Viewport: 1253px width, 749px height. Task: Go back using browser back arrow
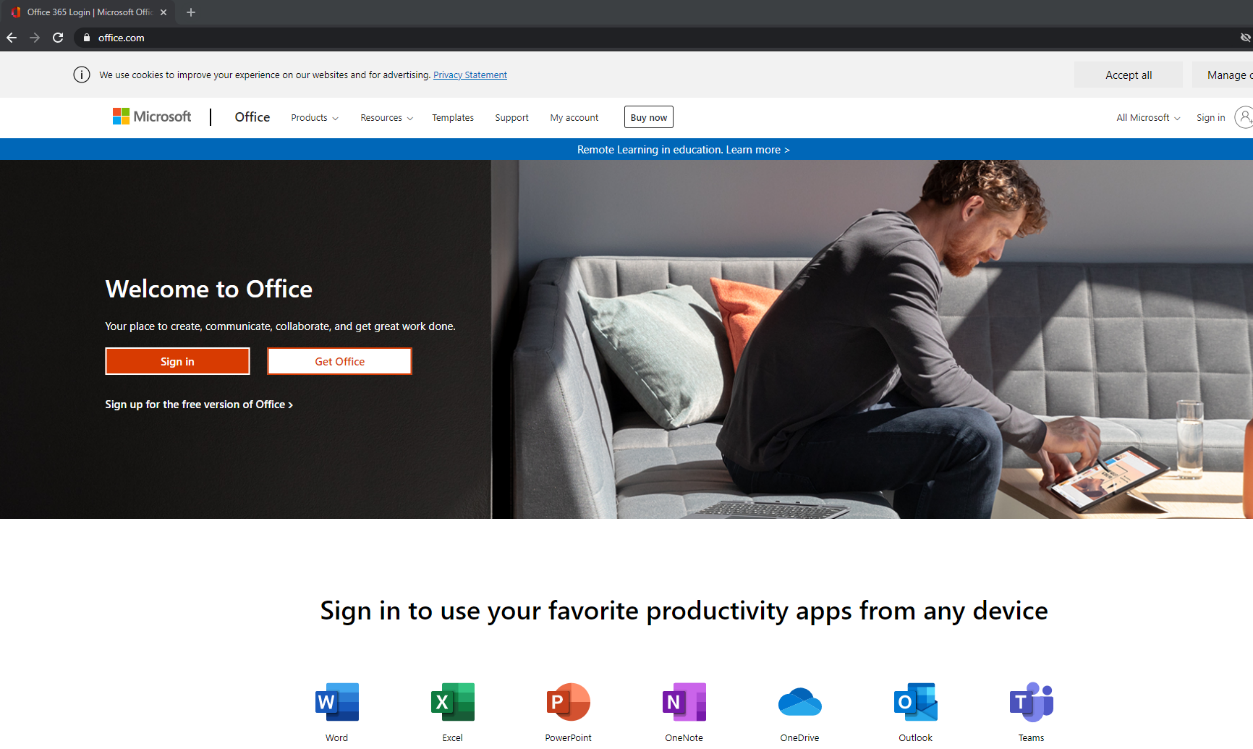[11, 38]
